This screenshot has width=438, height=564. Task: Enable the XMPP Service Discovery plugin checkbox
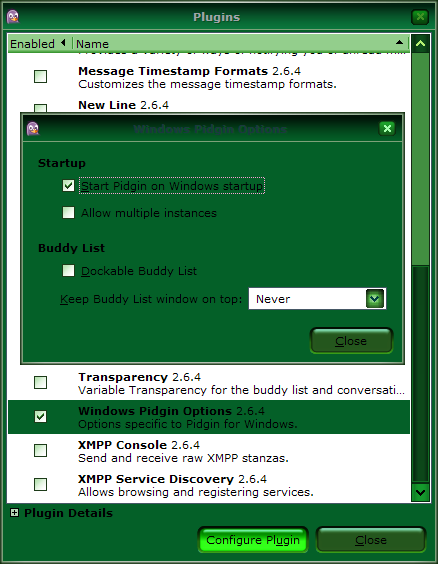(40, 484)
